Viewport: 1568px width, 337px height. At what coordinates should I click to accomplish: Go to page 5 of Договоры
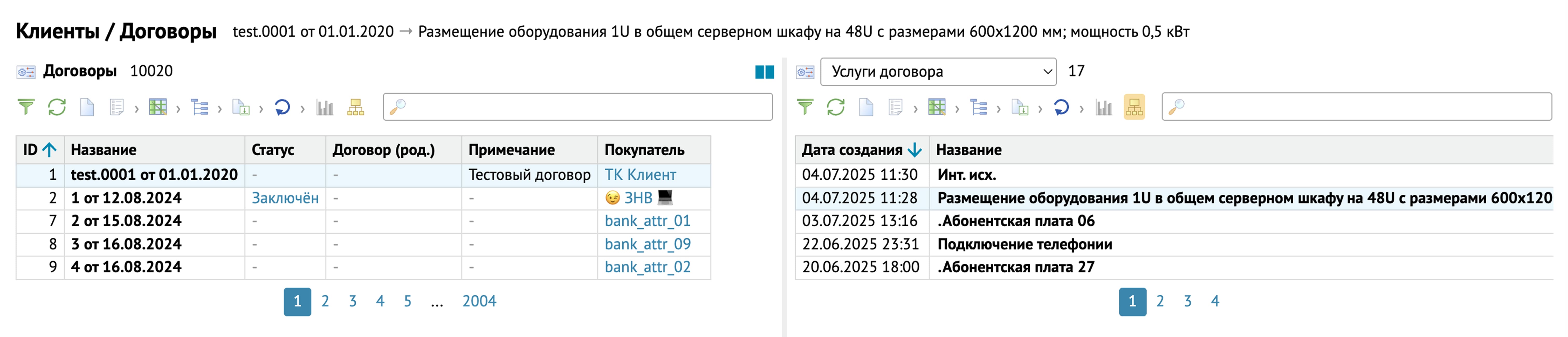click(x=408, y=301)
